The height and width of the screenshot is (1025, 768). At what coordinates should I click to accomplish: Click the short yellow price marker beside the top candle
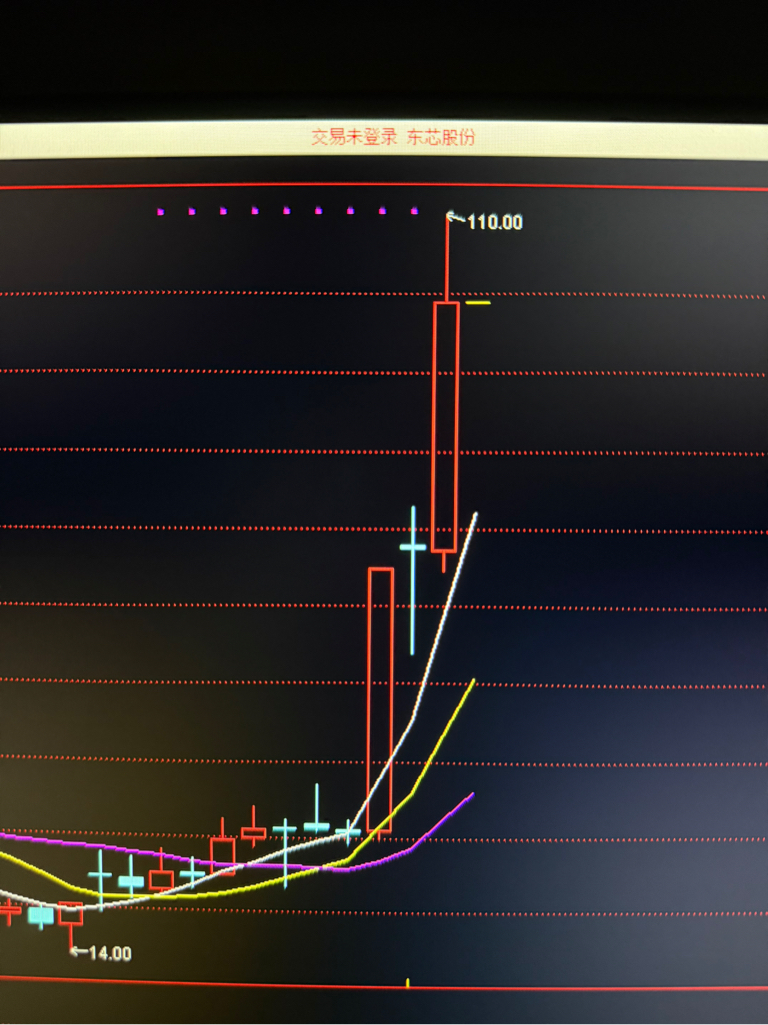click(478, 303)
